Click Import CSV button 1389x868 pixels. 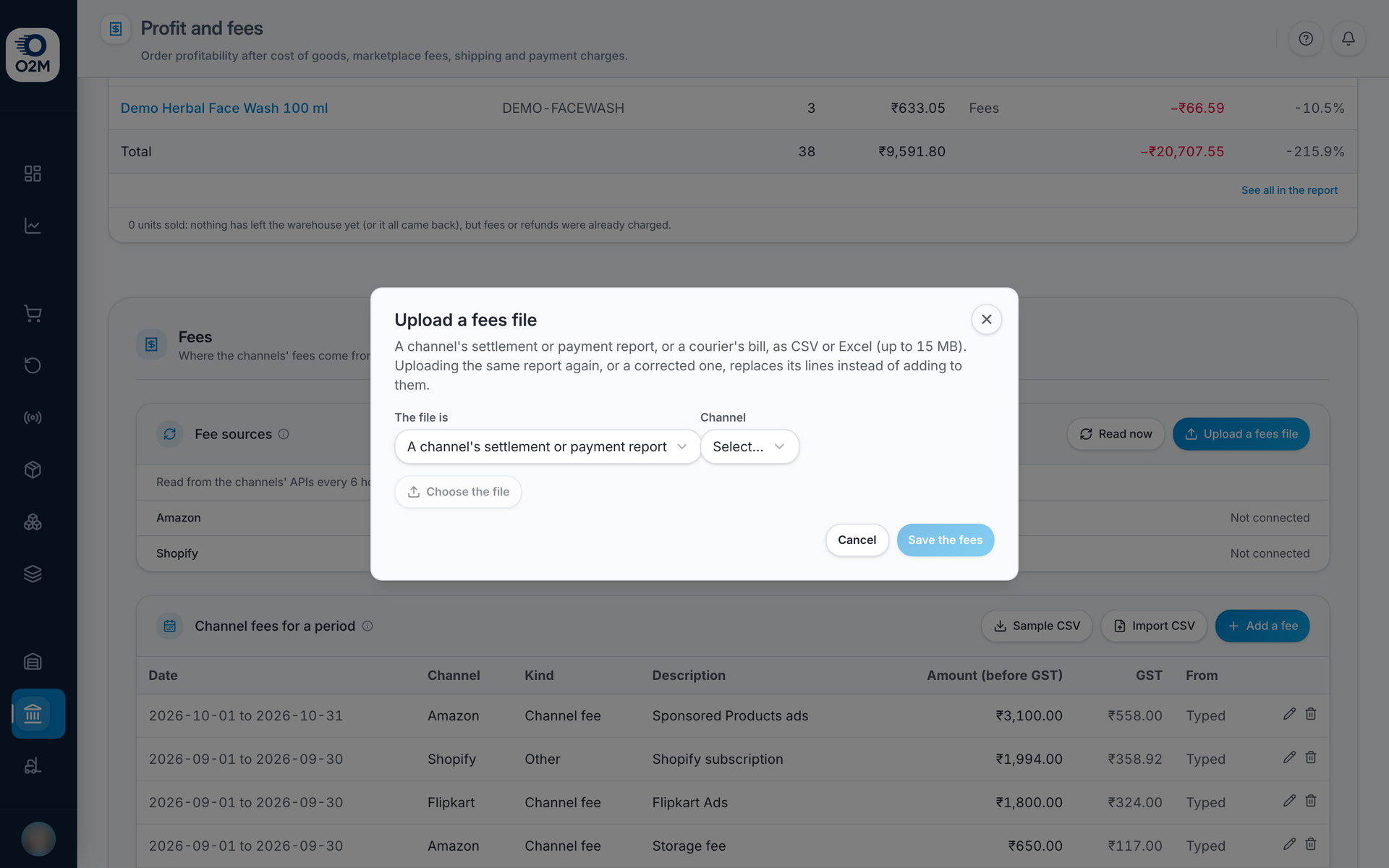(x=1154, y=626)
